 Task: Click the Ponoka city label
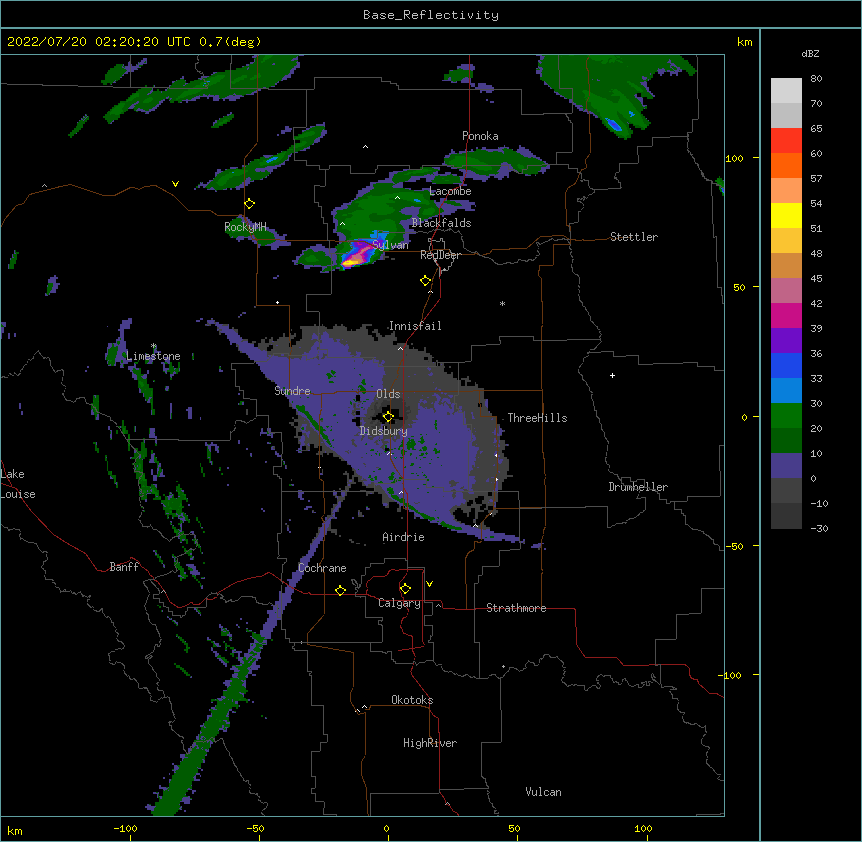(x=480, y=136)
